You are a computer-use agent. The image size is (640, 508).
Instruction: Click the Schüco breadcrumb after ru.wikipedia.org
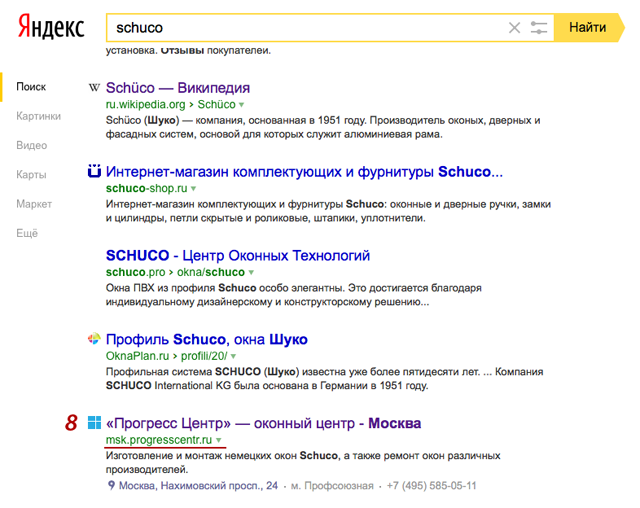click(x=216, y=104)
